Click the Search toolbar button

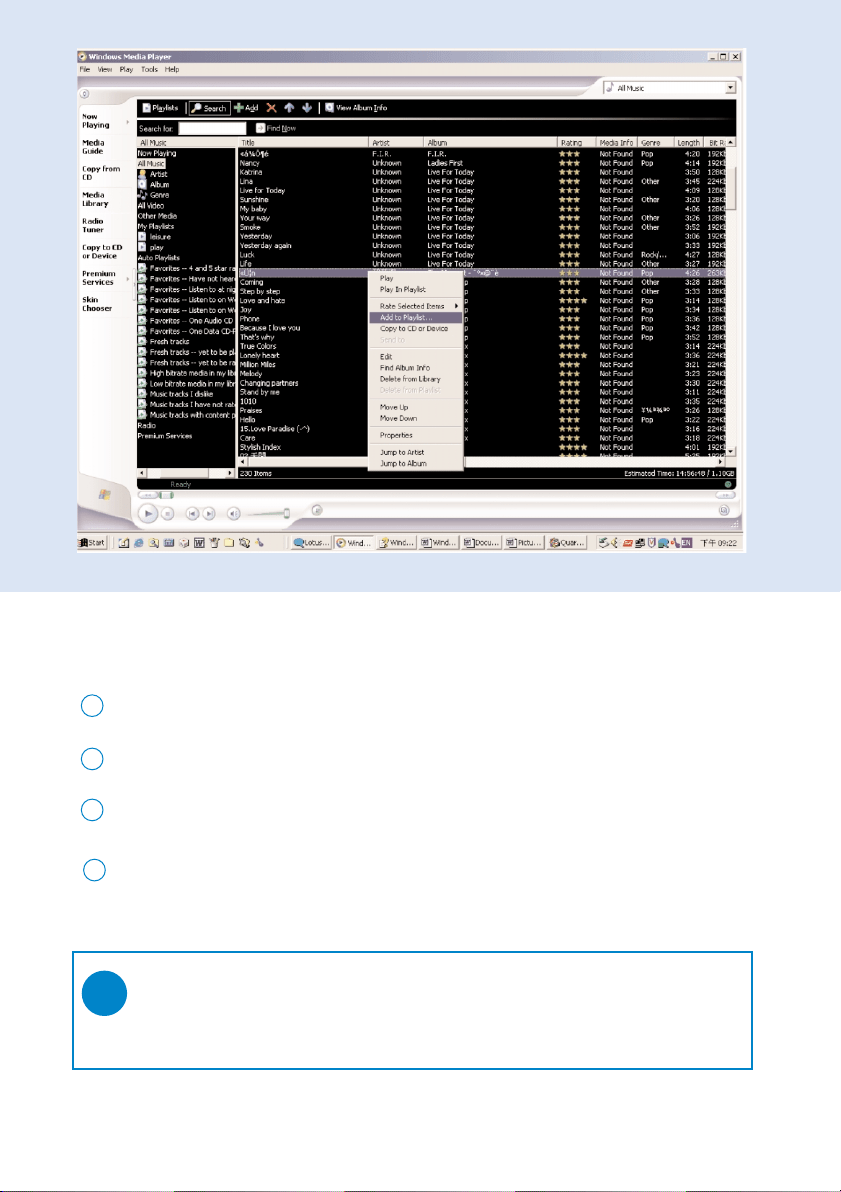click(x=209, y=108)
